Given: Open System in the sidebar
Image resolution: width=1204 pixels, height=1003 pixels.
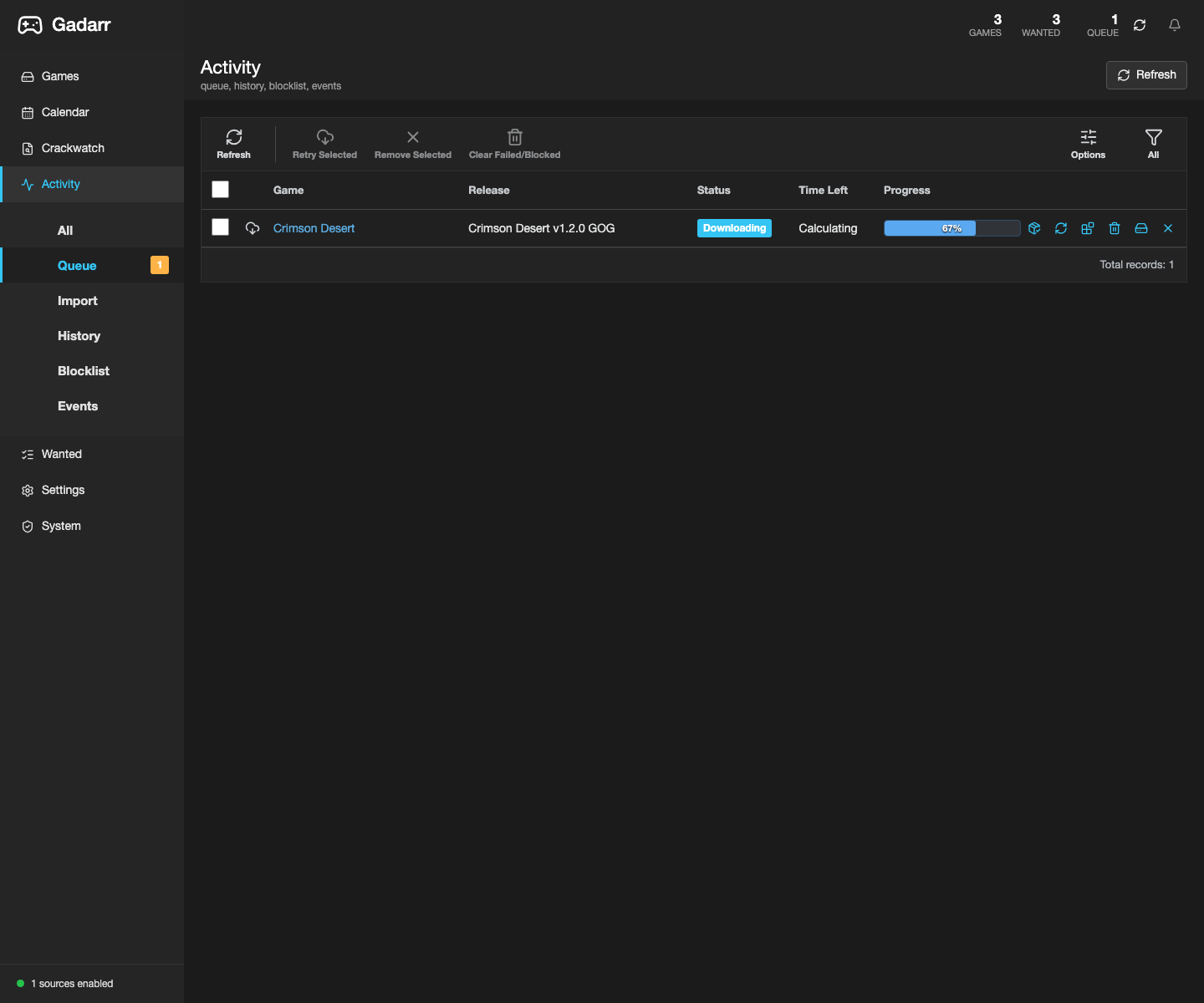Looking at the screenshot, I should point(92,526).
